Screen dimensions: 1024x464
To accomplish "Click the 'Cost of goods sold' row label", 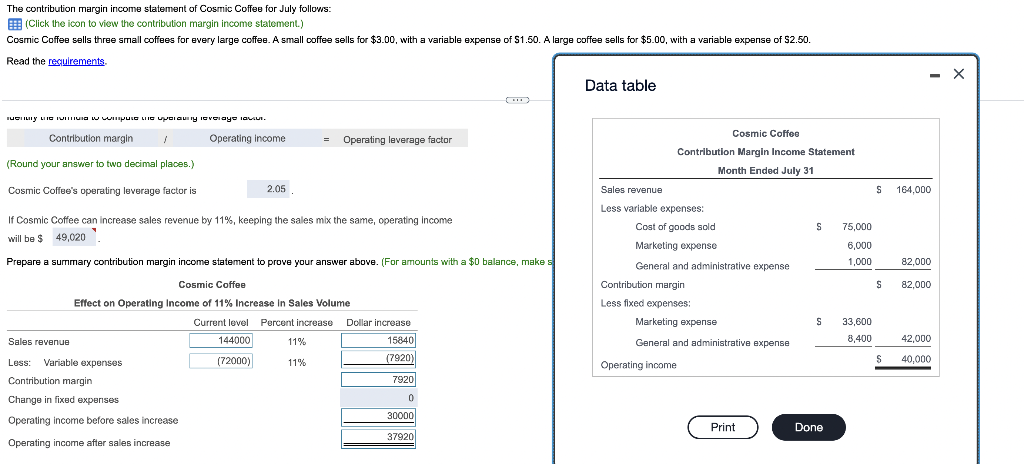I will tap(675, 227).
